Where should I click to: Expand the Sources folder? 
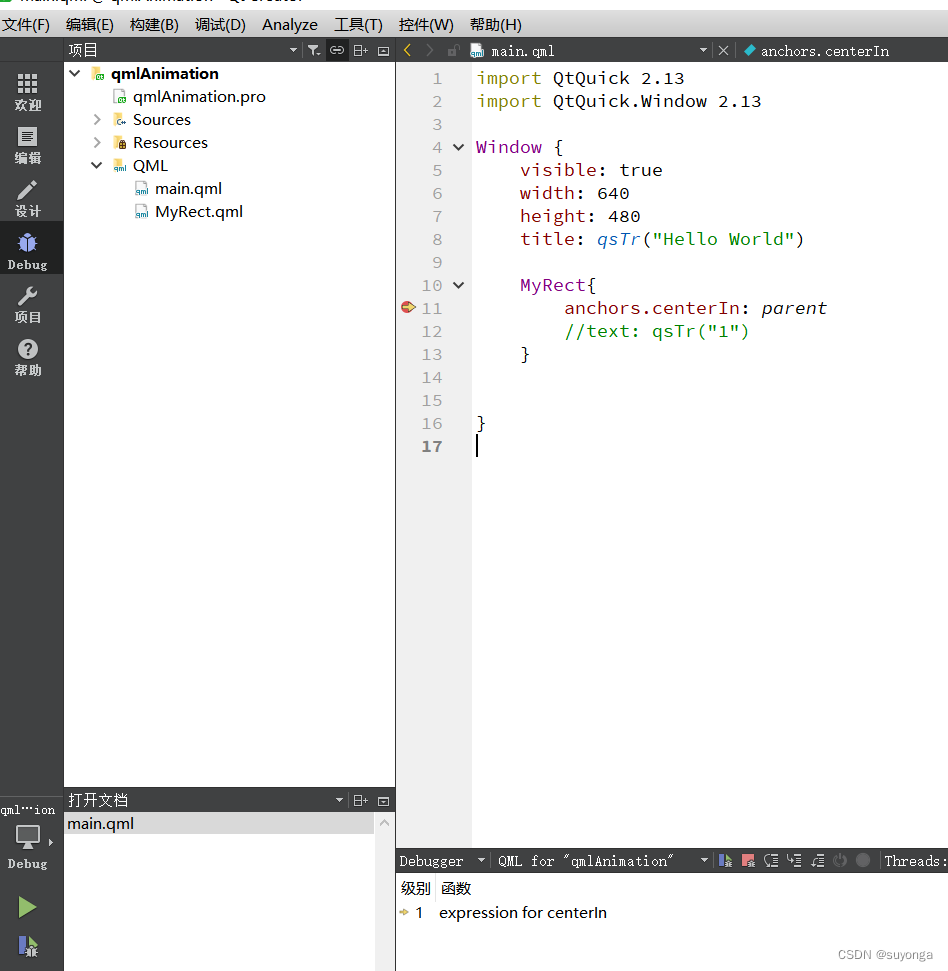[x=97, y=119]
